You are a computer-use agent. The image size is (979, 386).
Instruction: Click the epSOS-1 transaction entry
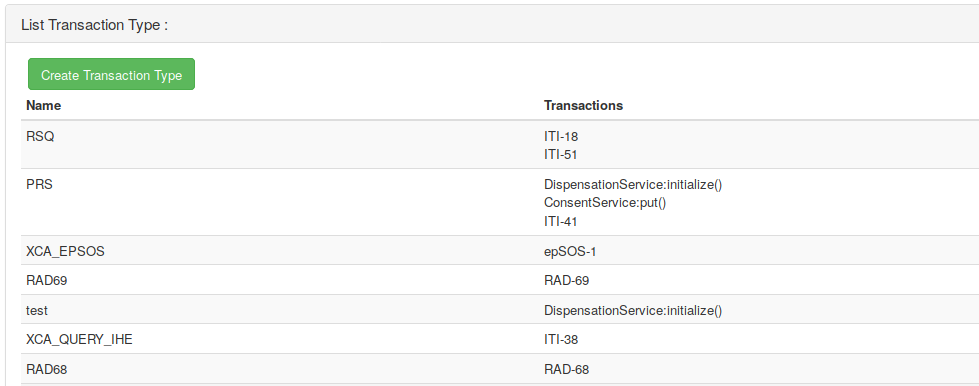coord(570,251)
